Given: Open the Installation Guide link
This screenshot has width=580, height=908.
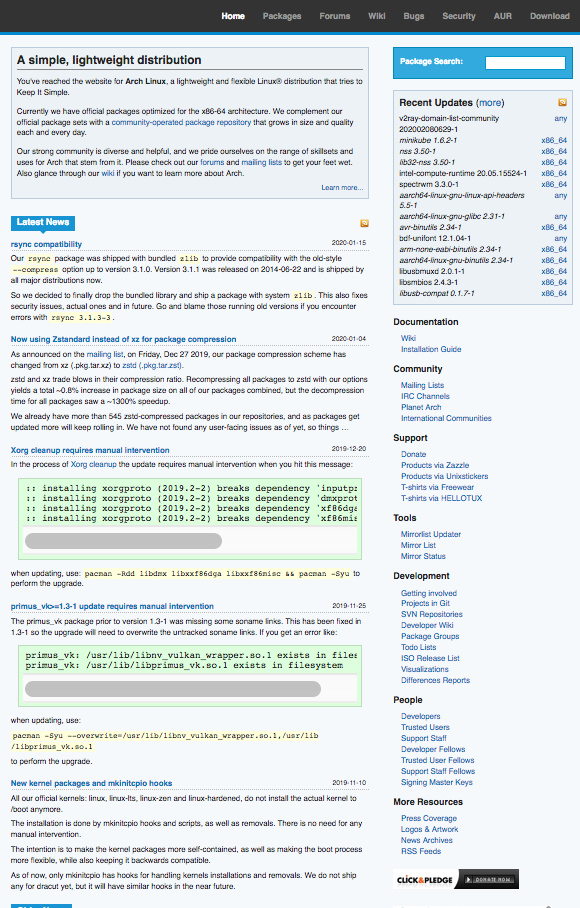Looking at the screenshot, I should pyautogui.click(x=431, y=349).
